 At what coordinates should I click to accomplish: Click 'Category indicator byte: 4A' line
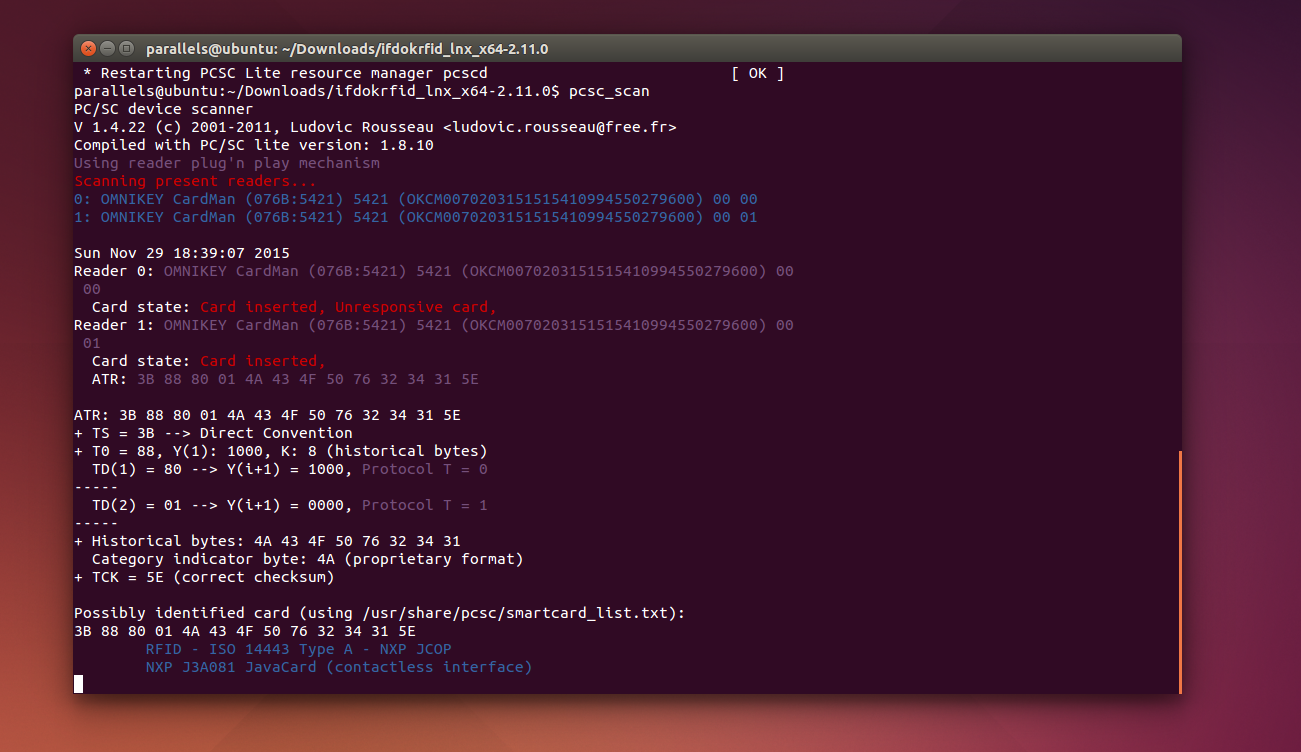(308, 559)
